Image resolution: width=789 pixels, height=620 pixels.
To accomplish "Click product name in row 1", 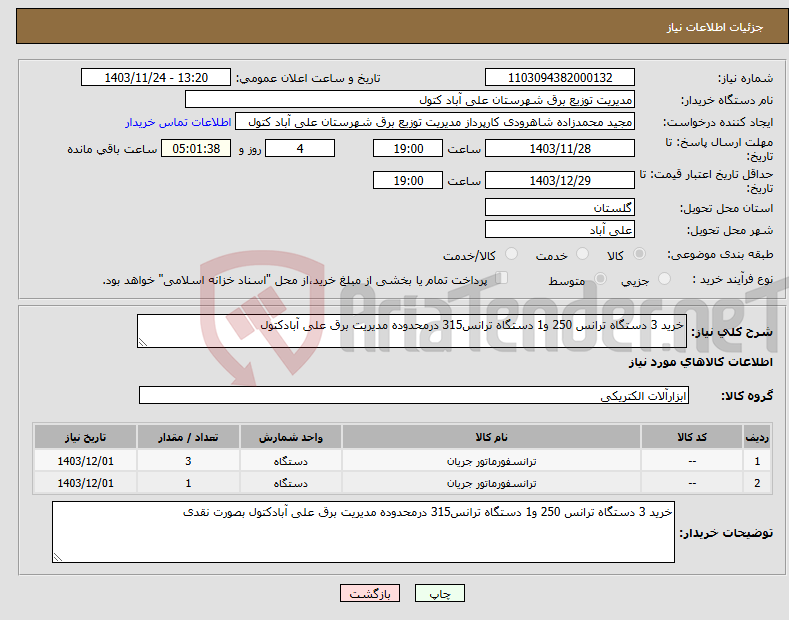I will point(491,461).
